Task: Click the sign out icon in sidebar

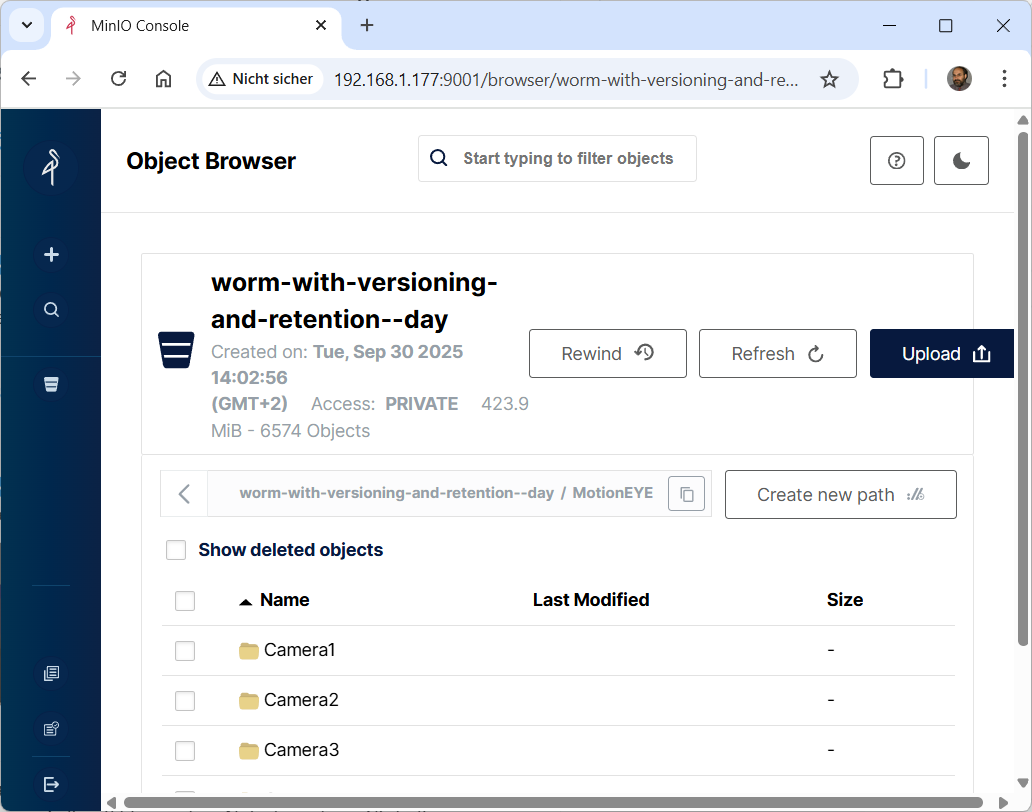Action: click(x=51, y=784)
